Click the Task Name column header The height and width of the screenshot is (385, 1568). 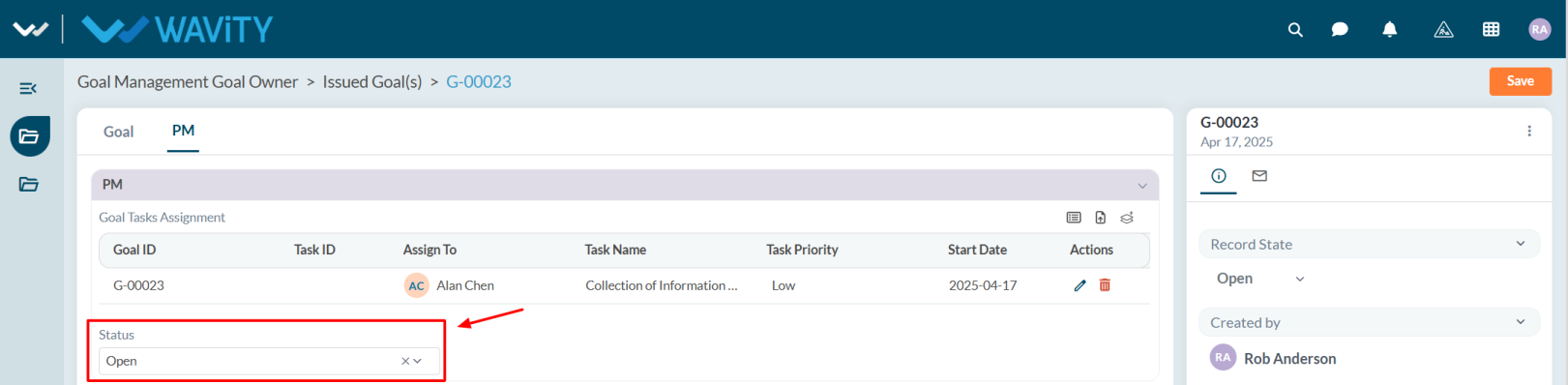point(615,250)
